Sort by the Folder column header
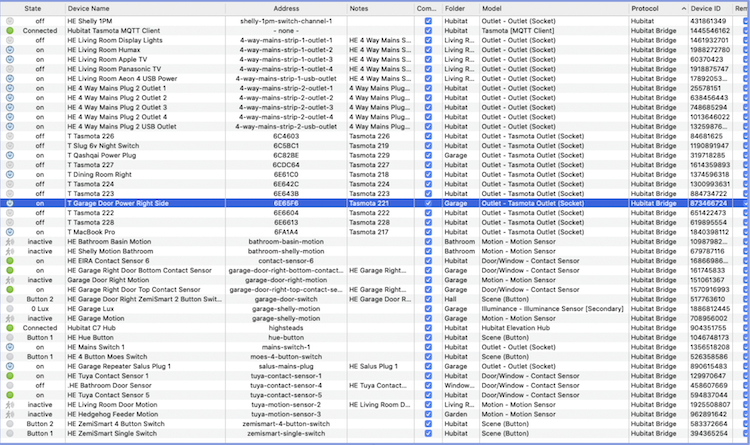The width and height of the screenshot is (750, 445). tap(461, 9)
